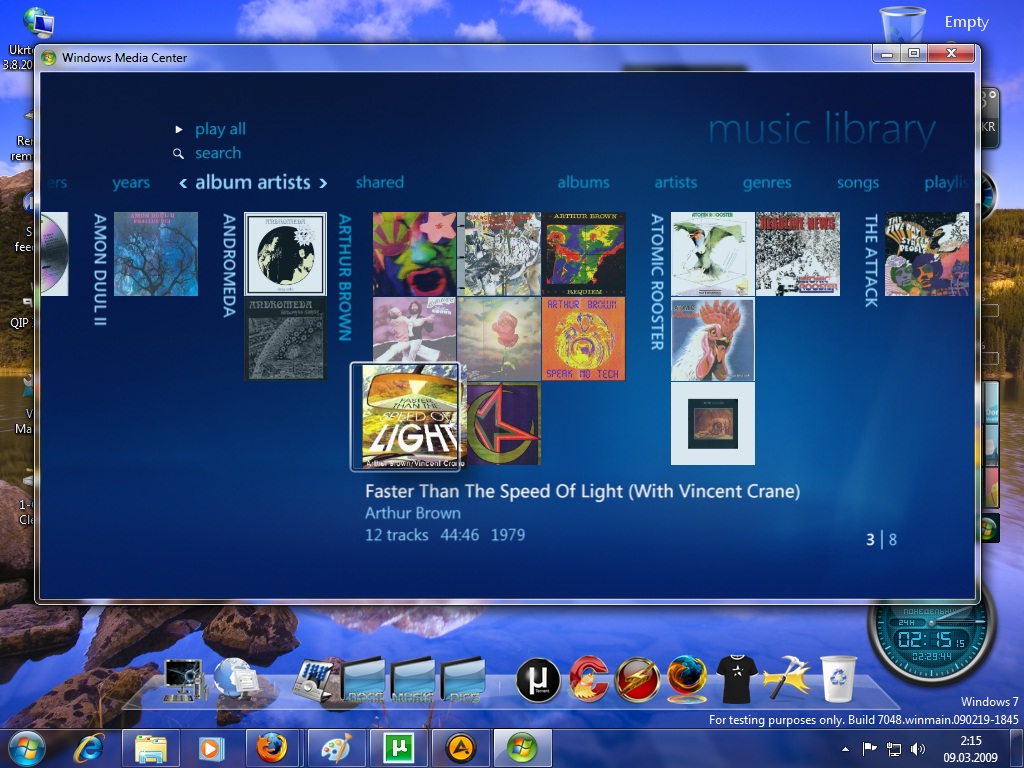This screenshot has width=1024, height=768.
Task: Open the hammer tools dock icon
Action: pyautogui.click(x=787, y=678)
